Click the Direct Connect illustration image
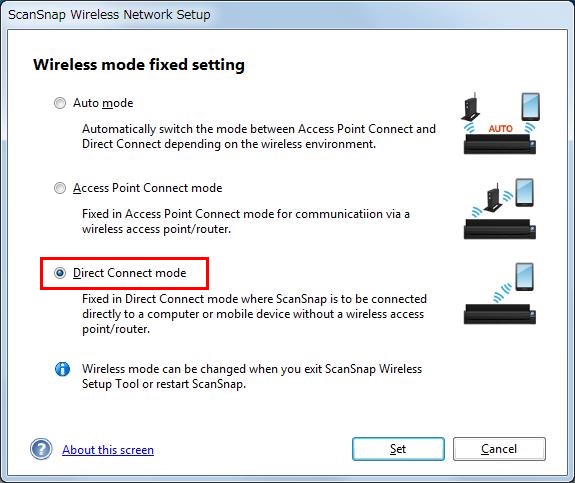Image resolution: width=575 pixels, height=483 pixels. (x=500, y=293)
